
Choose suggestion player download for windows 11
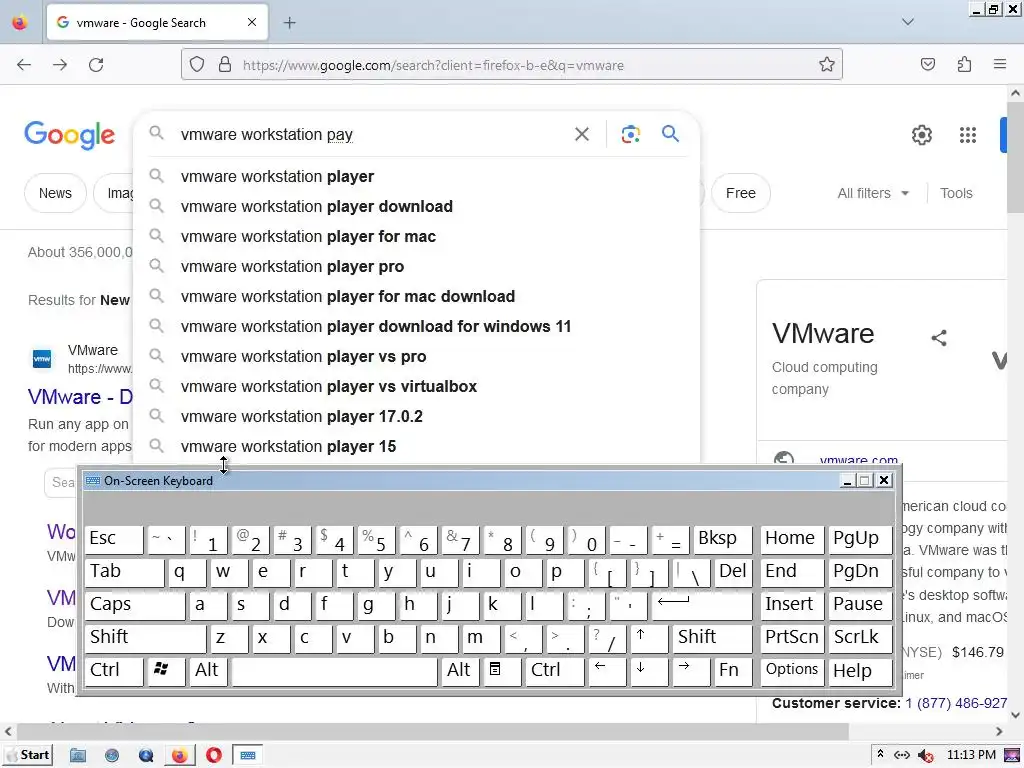pos(417,327)
